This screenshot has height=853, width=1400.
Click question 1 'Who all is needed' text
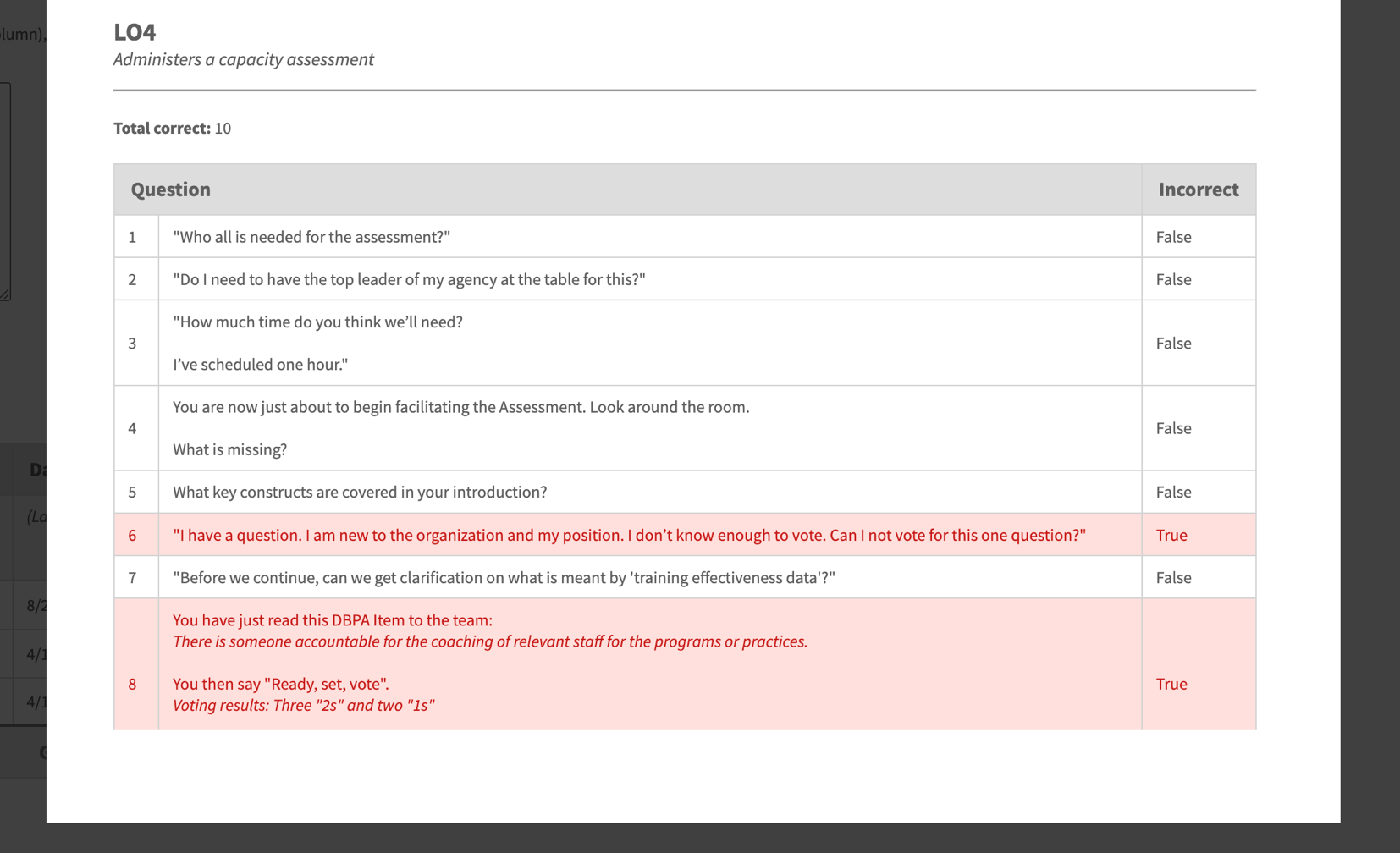(x=311, y=237)
